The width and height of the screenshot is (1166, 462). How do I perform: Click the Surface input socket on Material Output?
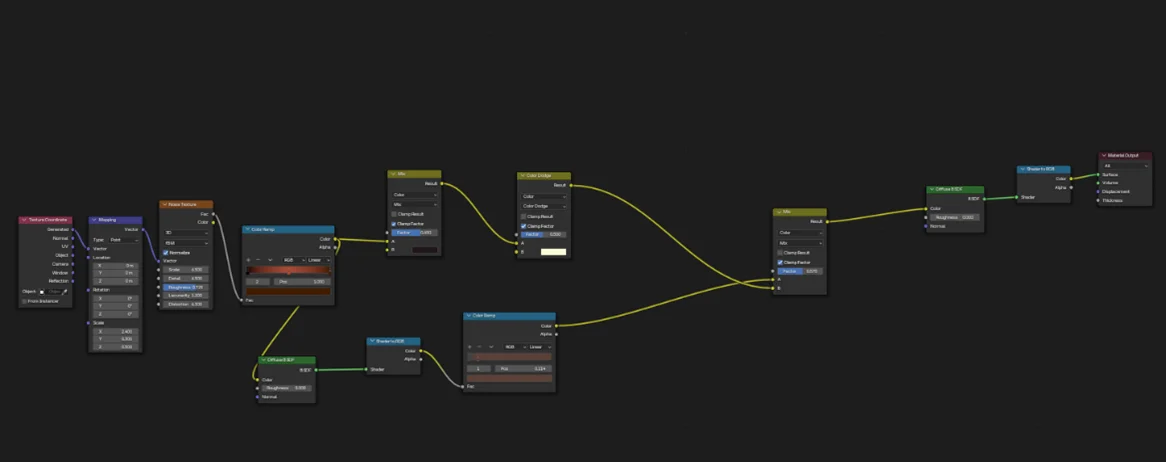click(x=1099, y=174)
